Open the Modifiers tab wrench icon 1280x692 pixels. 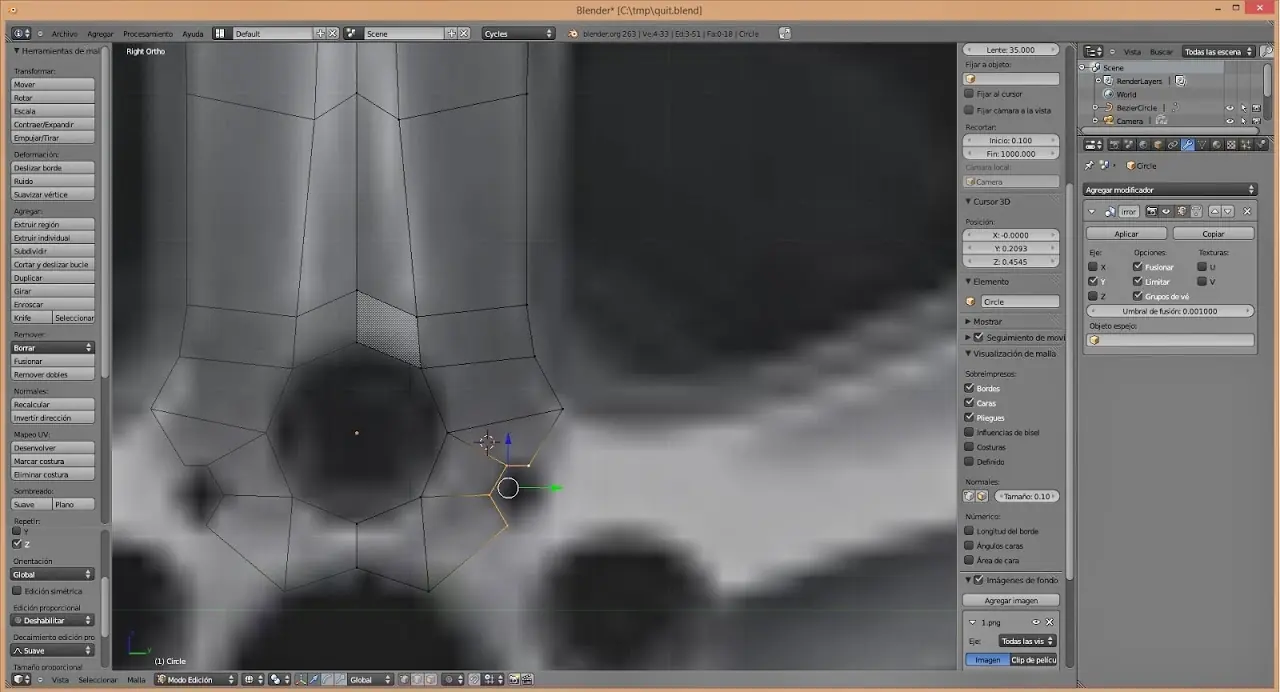coord(1188,145)
